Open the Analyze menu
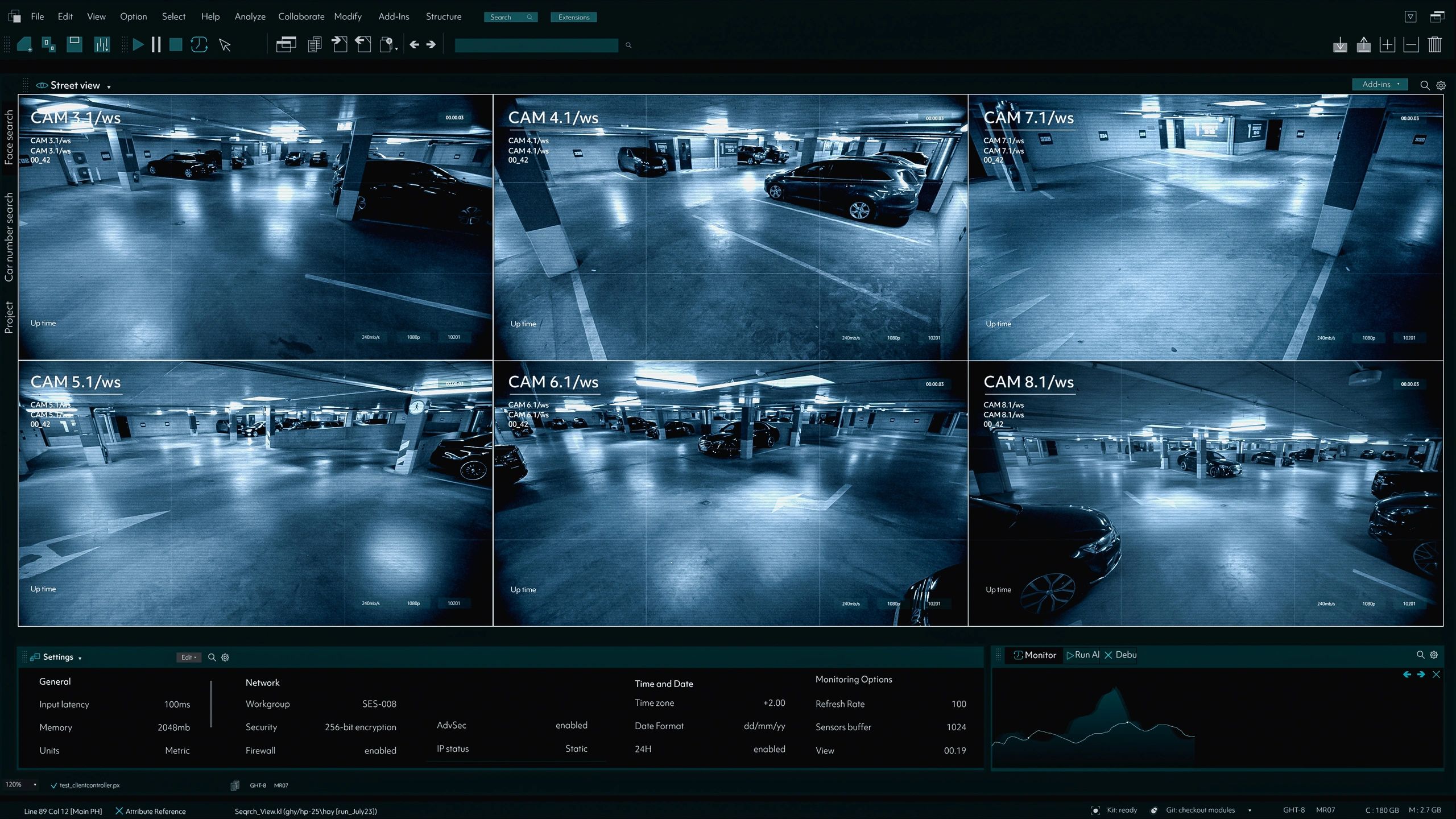Image resolution: width=1456 pixels, height=819 pixels. point(250,16)
